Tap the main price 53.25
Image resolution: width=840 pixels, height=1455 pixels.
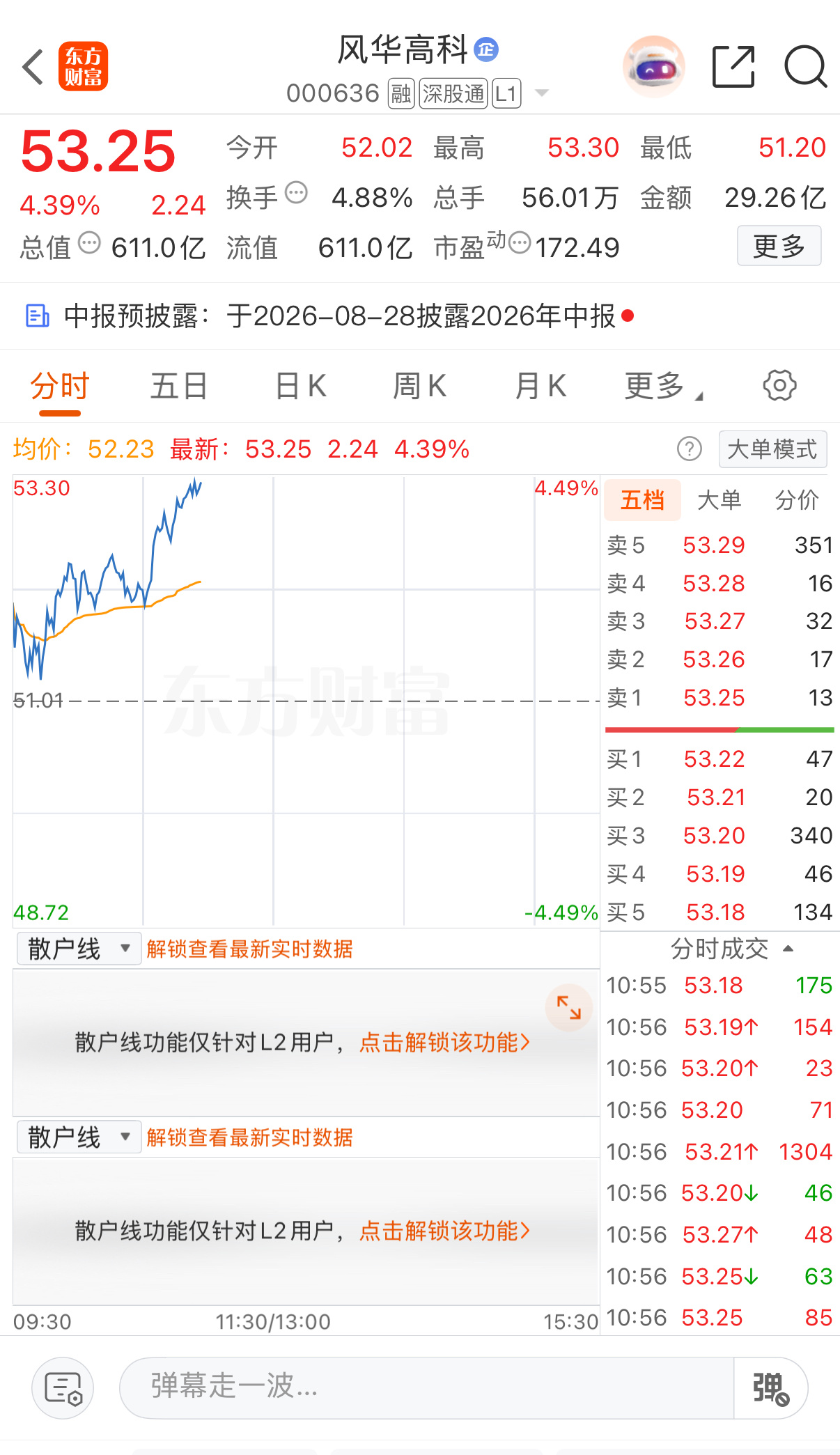(x=98, y=151)
